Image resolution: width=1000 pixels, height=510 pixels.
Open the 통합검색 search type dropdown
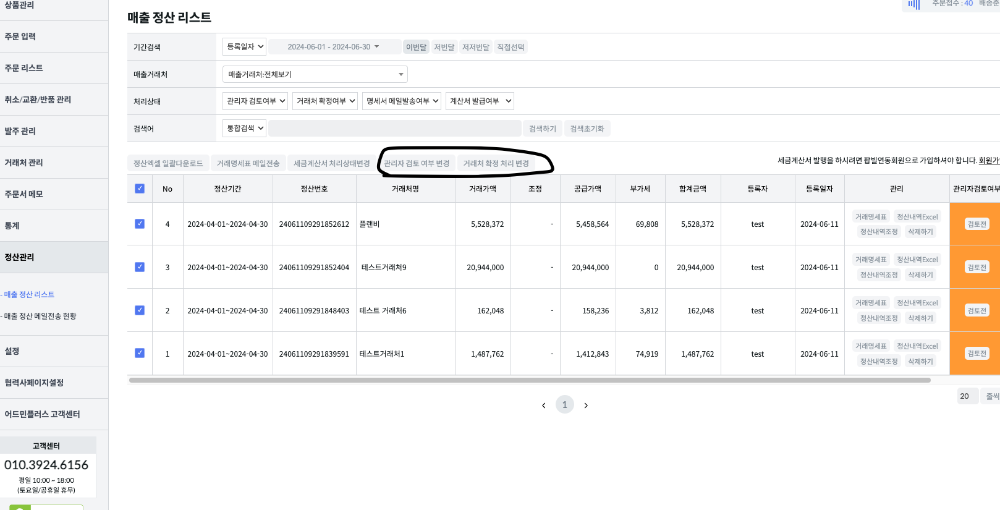[244, 128]
